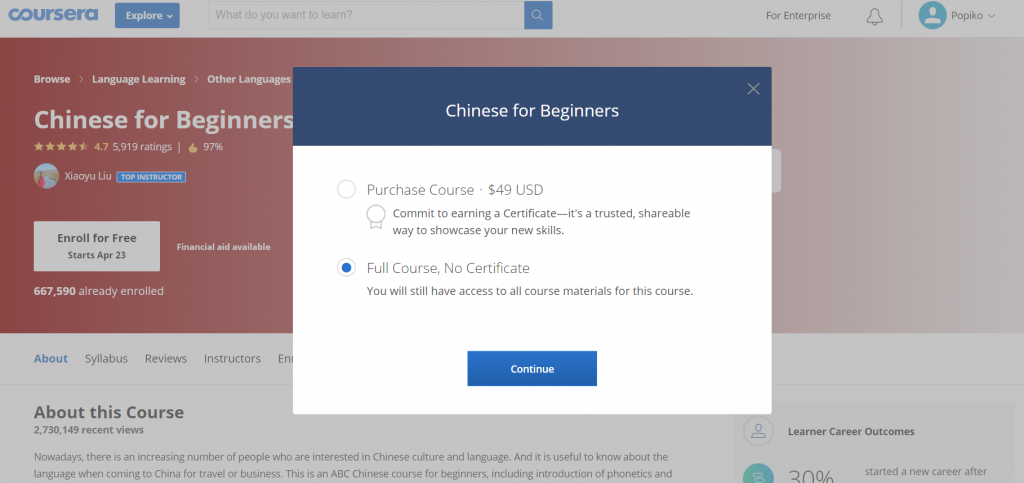
Task: Click the certificate ribbon icon in dialog
Action: pos(376,217)
